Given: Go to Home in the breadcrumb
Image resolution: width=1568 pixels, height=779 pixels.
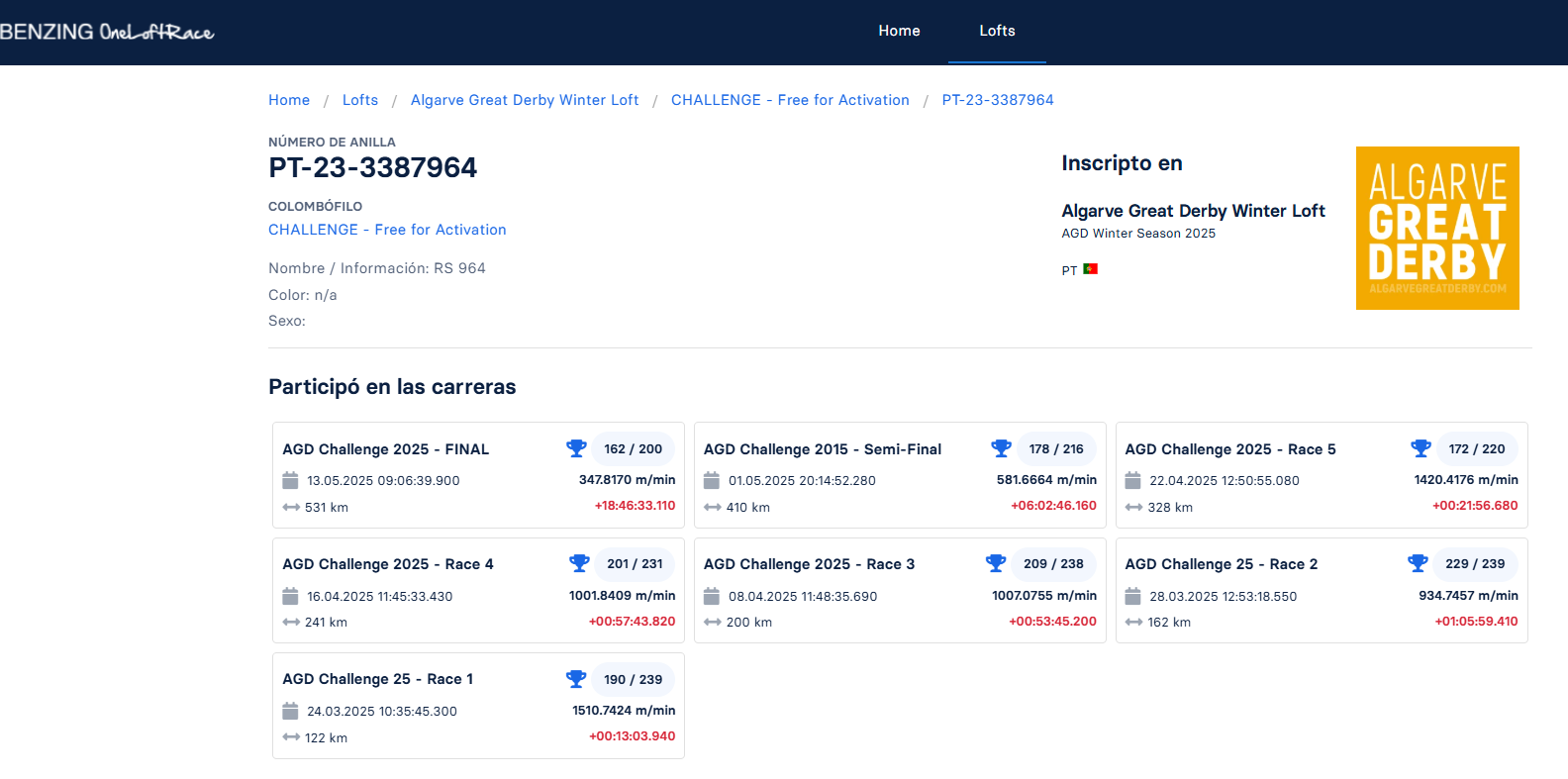Looking at the screenshot, I should [289, 100].
